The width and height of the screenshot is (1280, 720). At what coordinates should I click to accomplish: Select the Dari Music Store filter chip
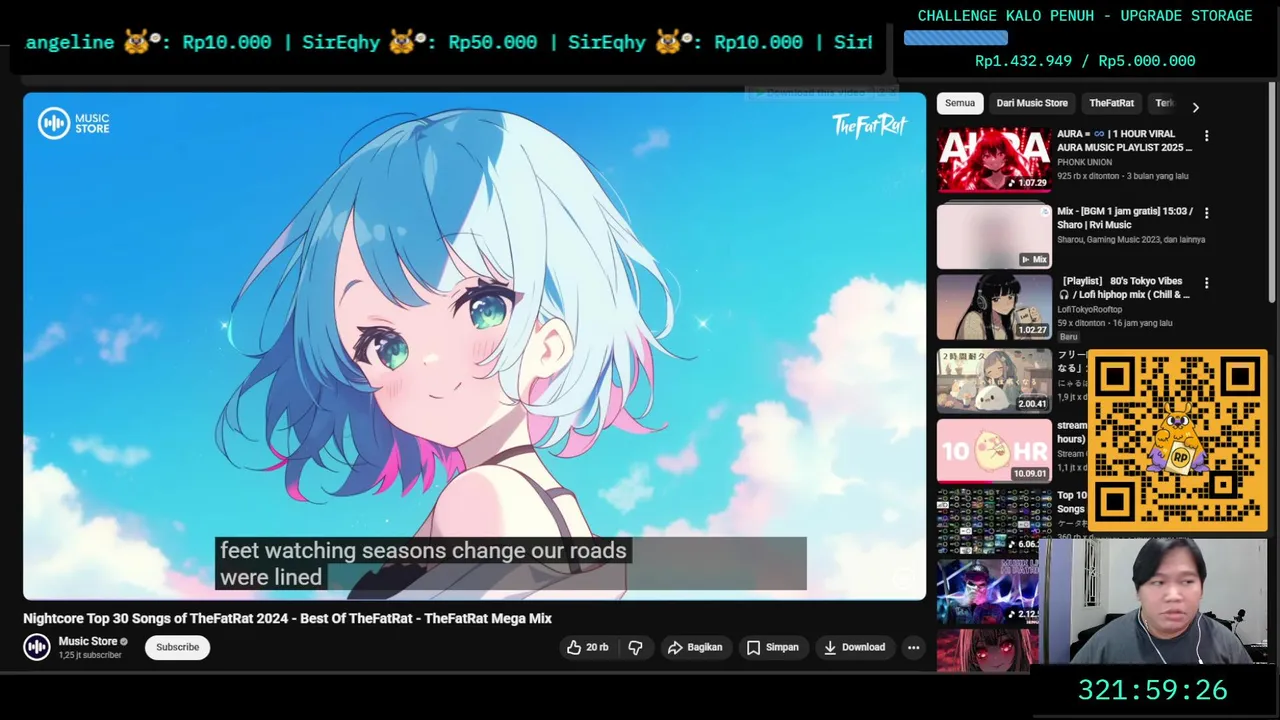click(1032, 103)
